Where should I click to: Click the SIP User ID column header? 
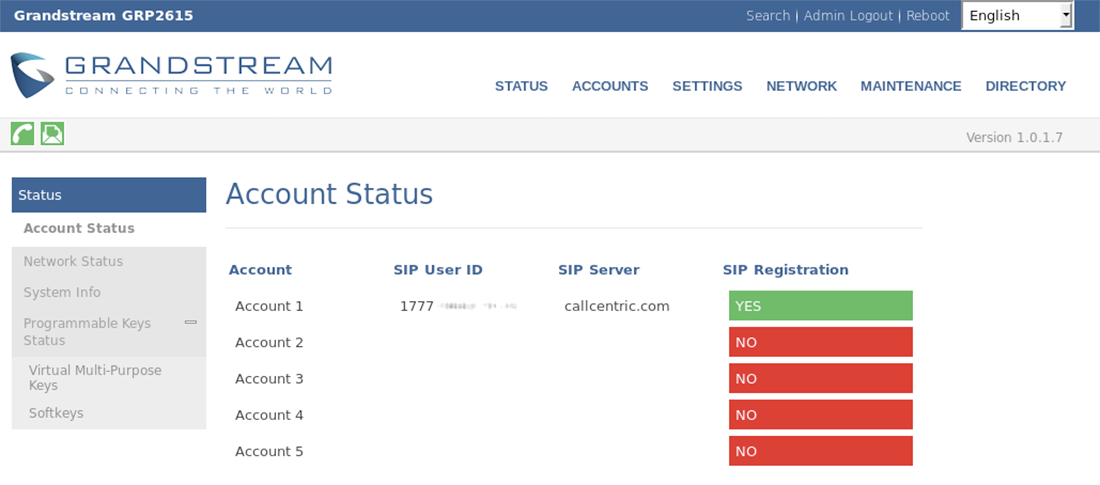point(438,270)
